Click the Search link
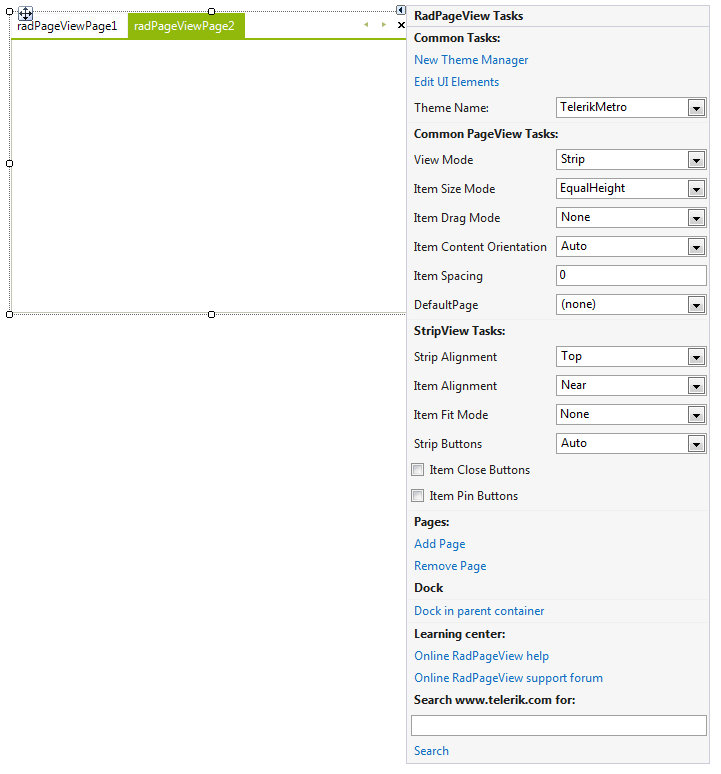The width and height of the screenshot is (721, 774). tap(431, 751)
